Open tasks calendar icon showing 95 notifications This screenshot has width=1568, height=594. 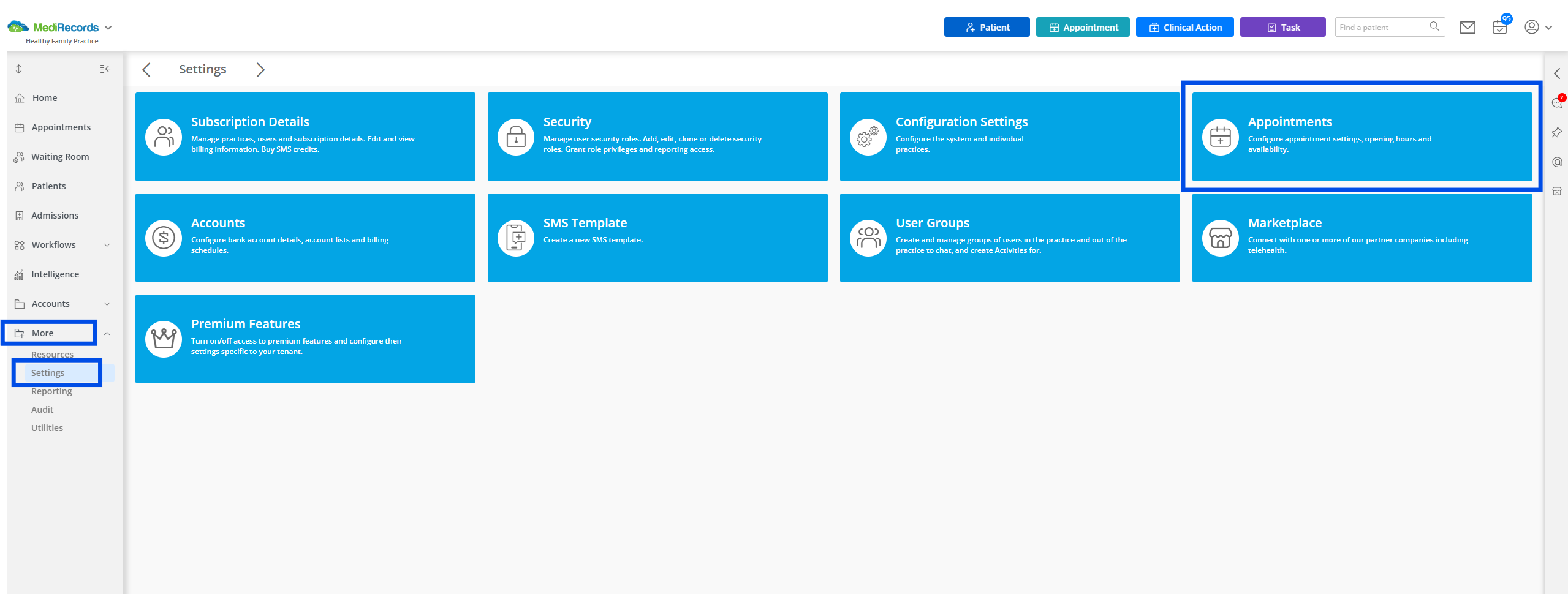pos(1499,28)
